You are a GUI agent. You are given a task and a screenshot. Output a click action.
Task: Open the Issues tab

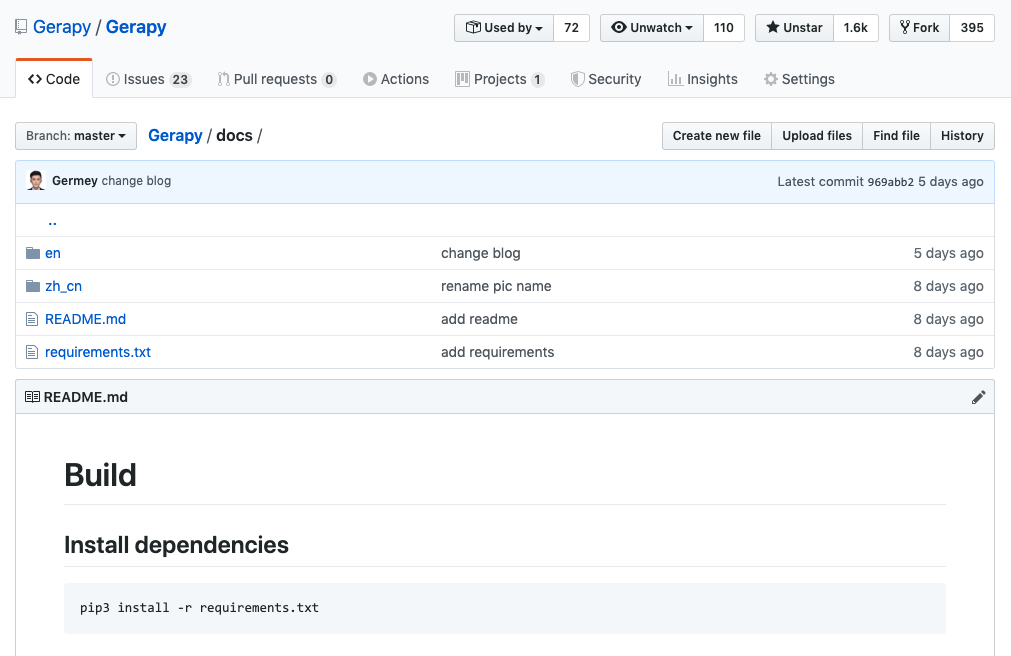148,79
